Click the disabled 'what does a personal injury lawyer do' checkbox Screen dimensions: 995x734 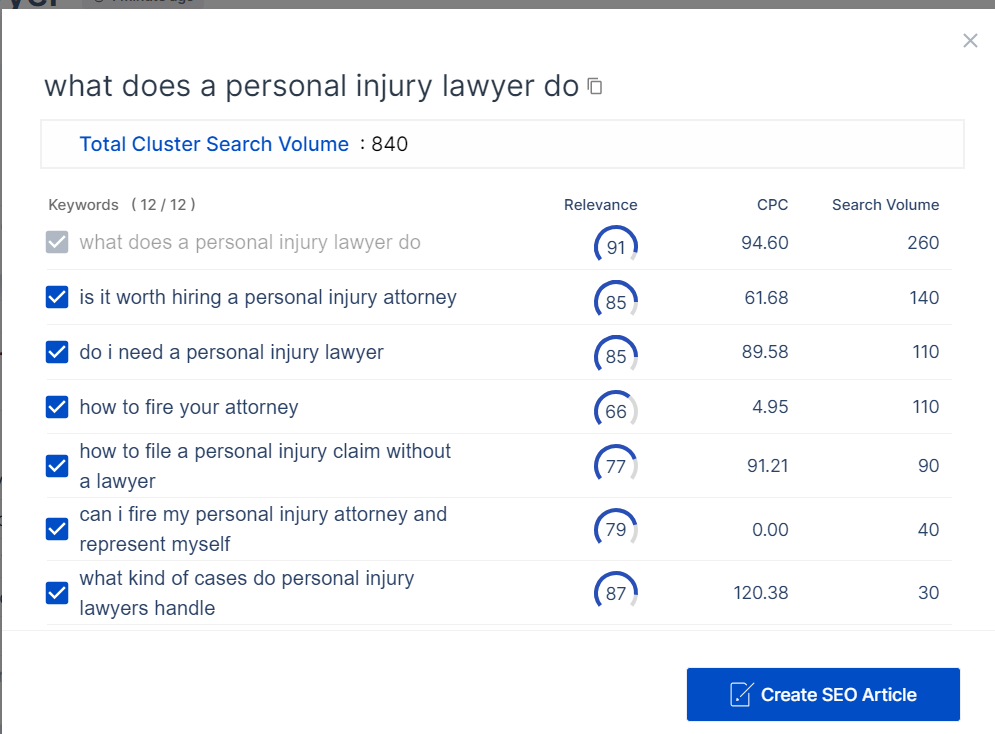[57, 243]
